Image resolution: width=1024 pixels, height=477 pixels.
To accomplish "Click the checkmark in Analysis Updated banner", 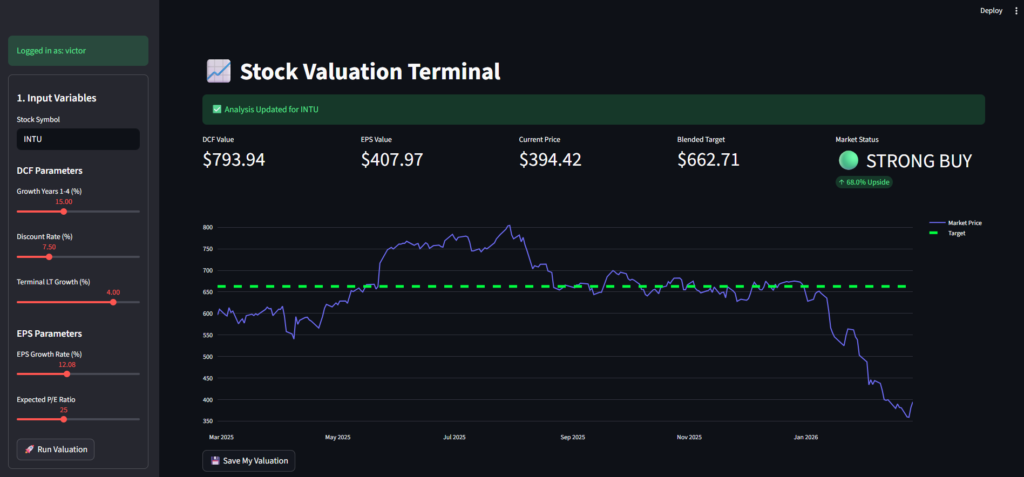I will tap(217, 109).
